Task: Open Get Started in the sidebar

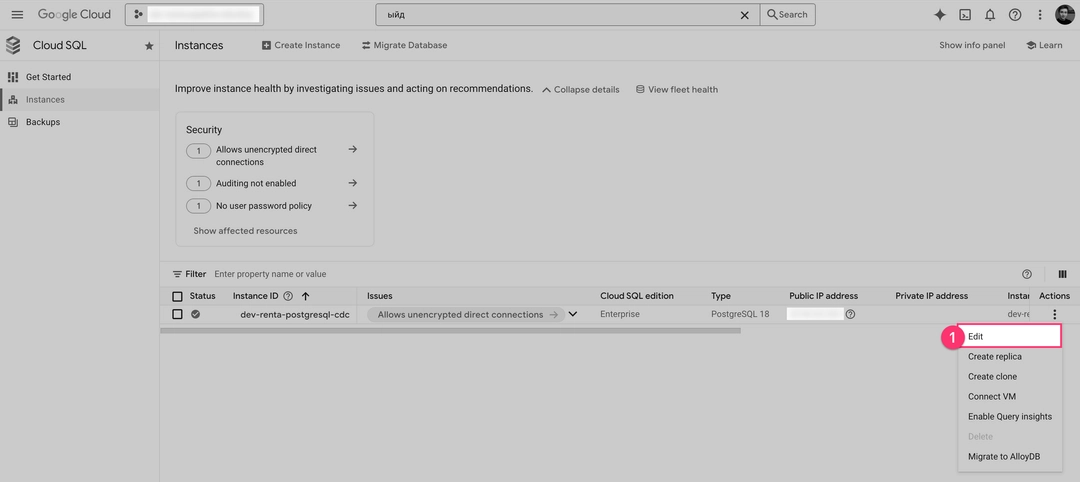Action: (x=48, y=77)
